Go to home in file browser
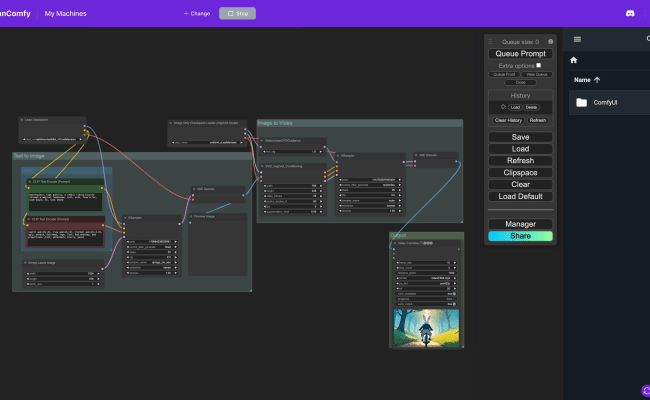650x400 pixels. [574, 60]
